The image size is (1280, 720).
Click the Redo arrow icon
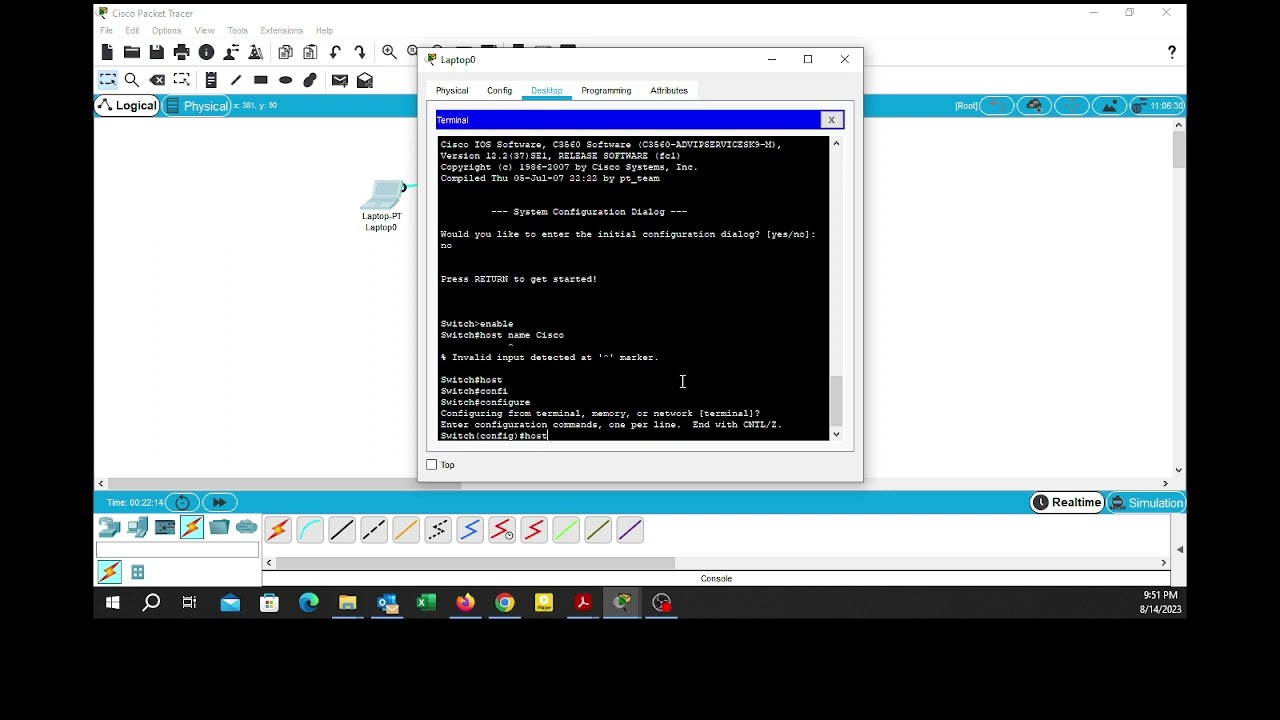(x=360, y=52)
